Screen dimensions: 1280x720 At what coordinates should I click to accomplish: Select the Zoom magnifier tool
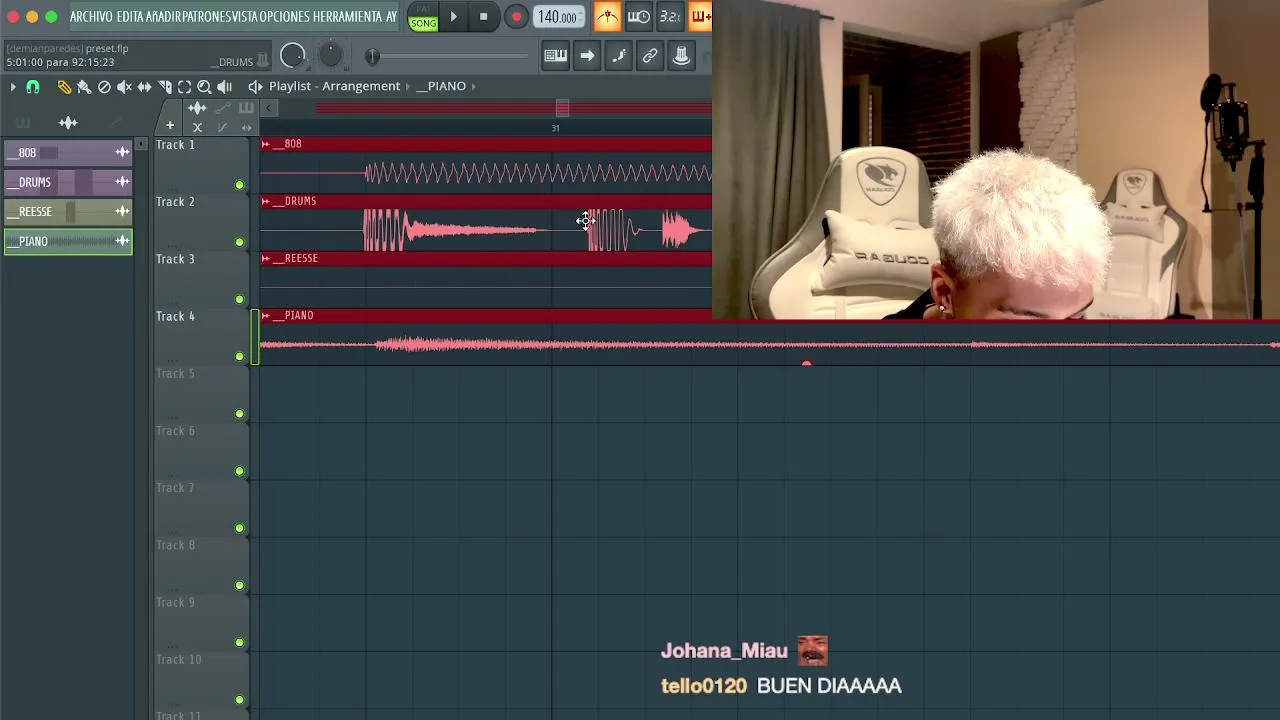coord(204,87)
